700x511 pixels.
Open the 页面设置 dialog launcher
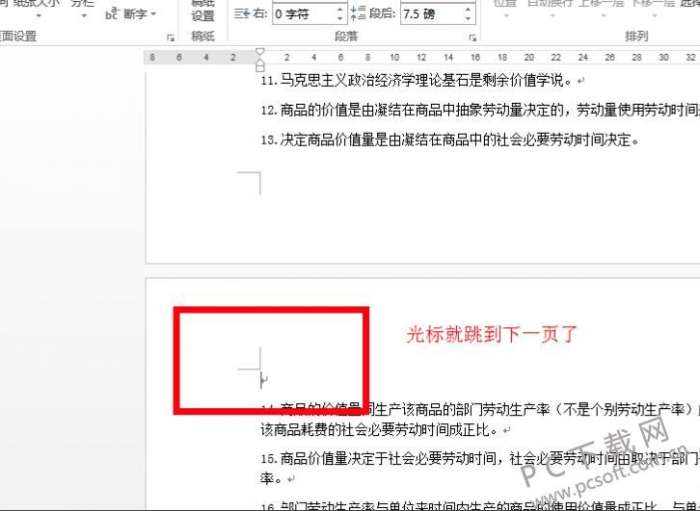[x=170, y=38]
